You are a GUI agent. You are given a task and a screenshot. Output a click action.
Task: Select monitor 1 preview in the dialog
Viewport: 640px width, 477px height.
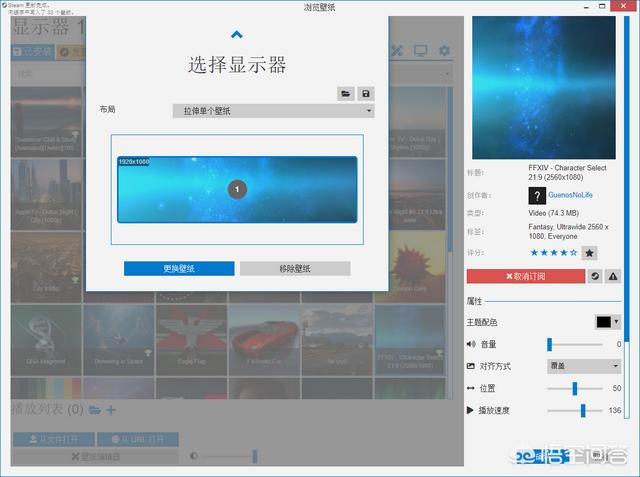click(237, 189)
